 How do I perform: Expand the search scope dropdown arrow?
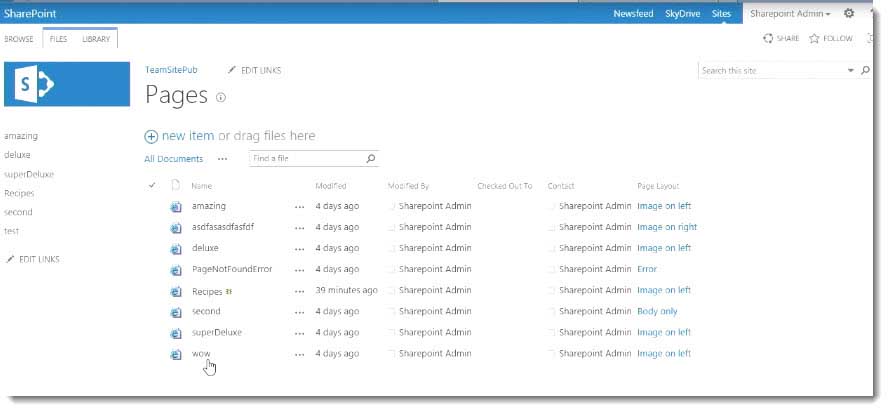click(x=850, y=71)
